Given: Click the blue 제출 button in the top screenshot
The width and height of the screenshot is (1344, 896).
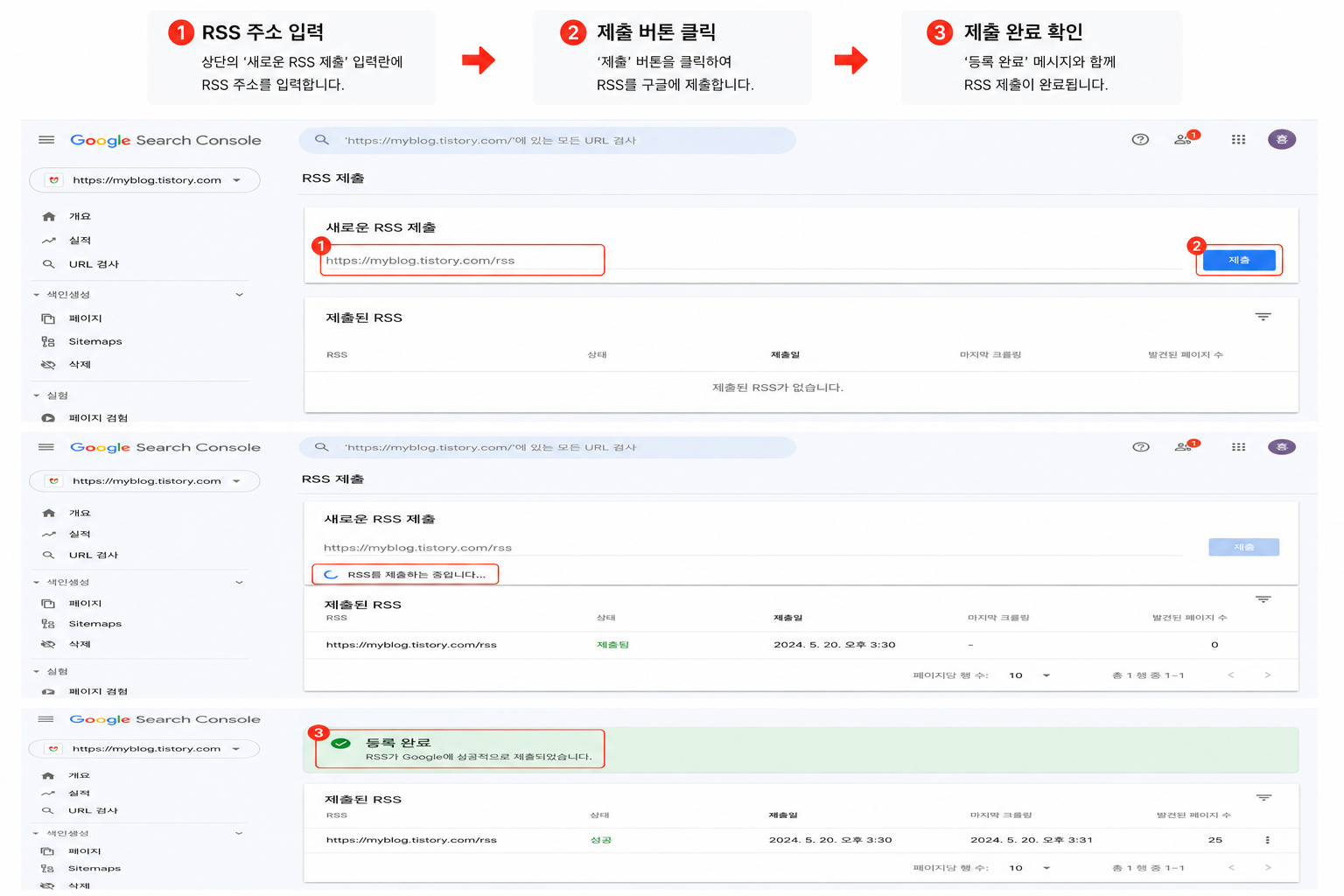Looking at the screenshot, I should tap(1239, 261).
